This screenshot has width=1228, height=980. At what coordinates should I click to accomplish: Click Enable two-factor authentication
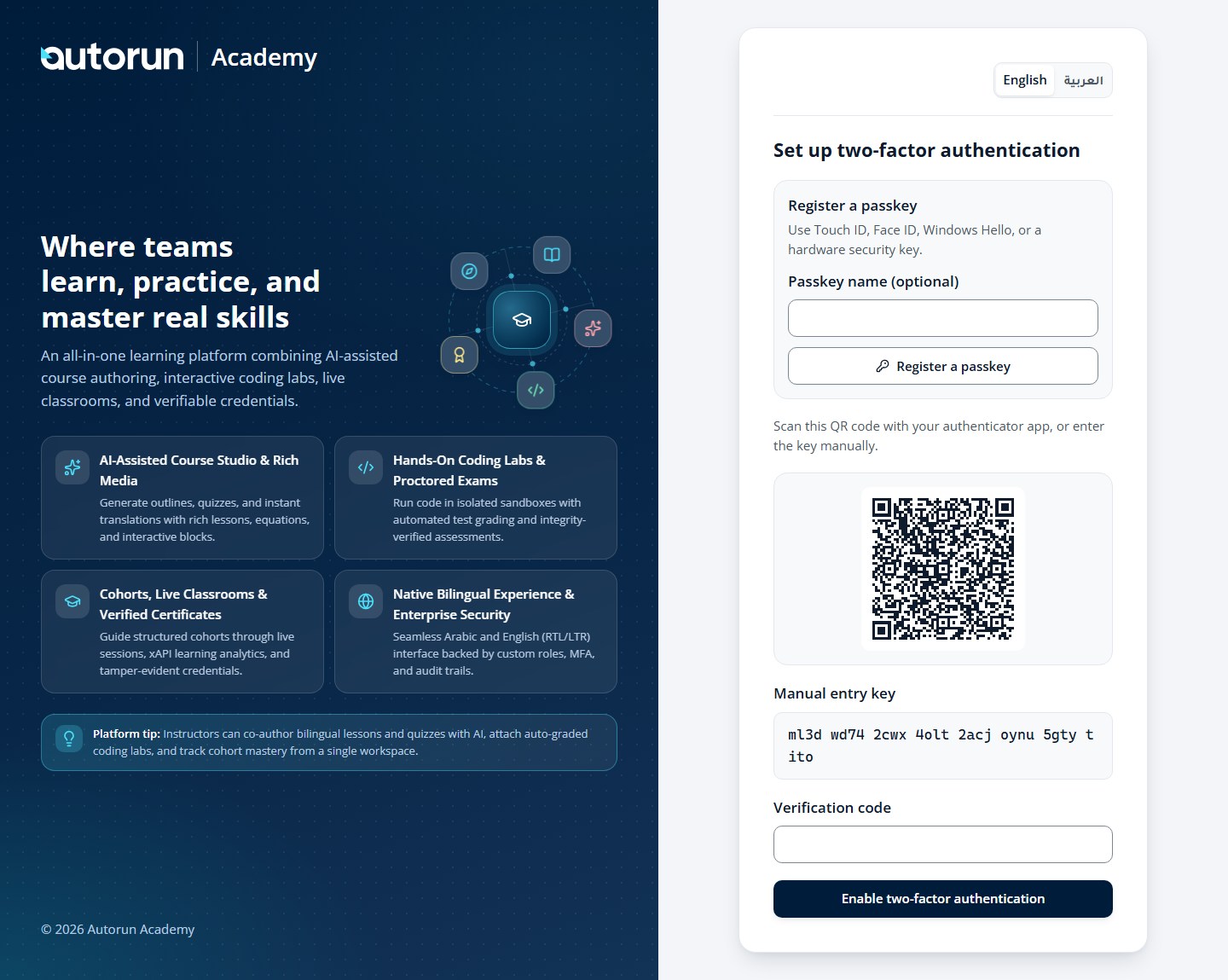click(x=943, y=899)
